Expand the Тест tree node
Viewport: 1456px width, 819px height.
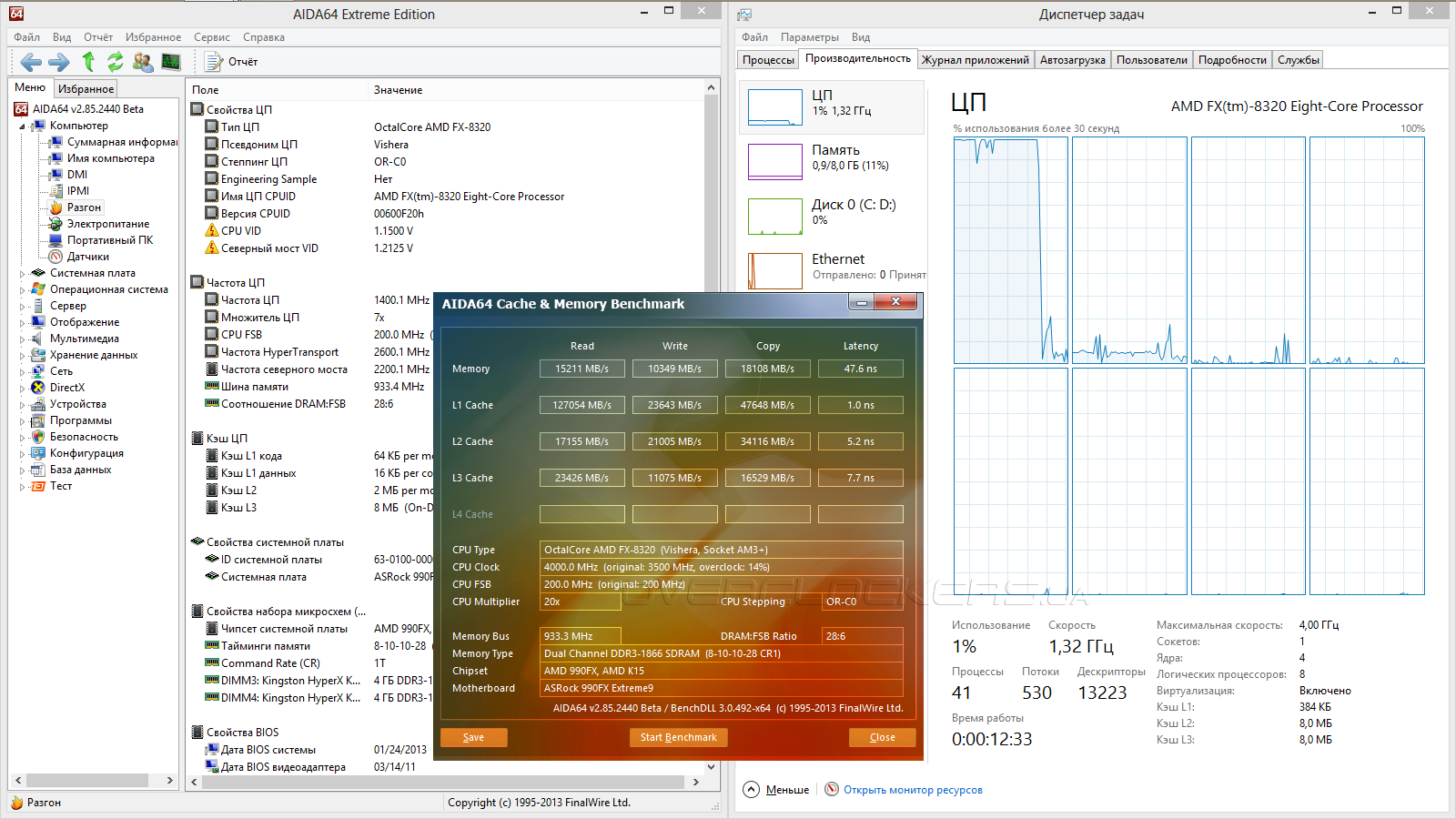pyautogui.click(x=22, y=487)
